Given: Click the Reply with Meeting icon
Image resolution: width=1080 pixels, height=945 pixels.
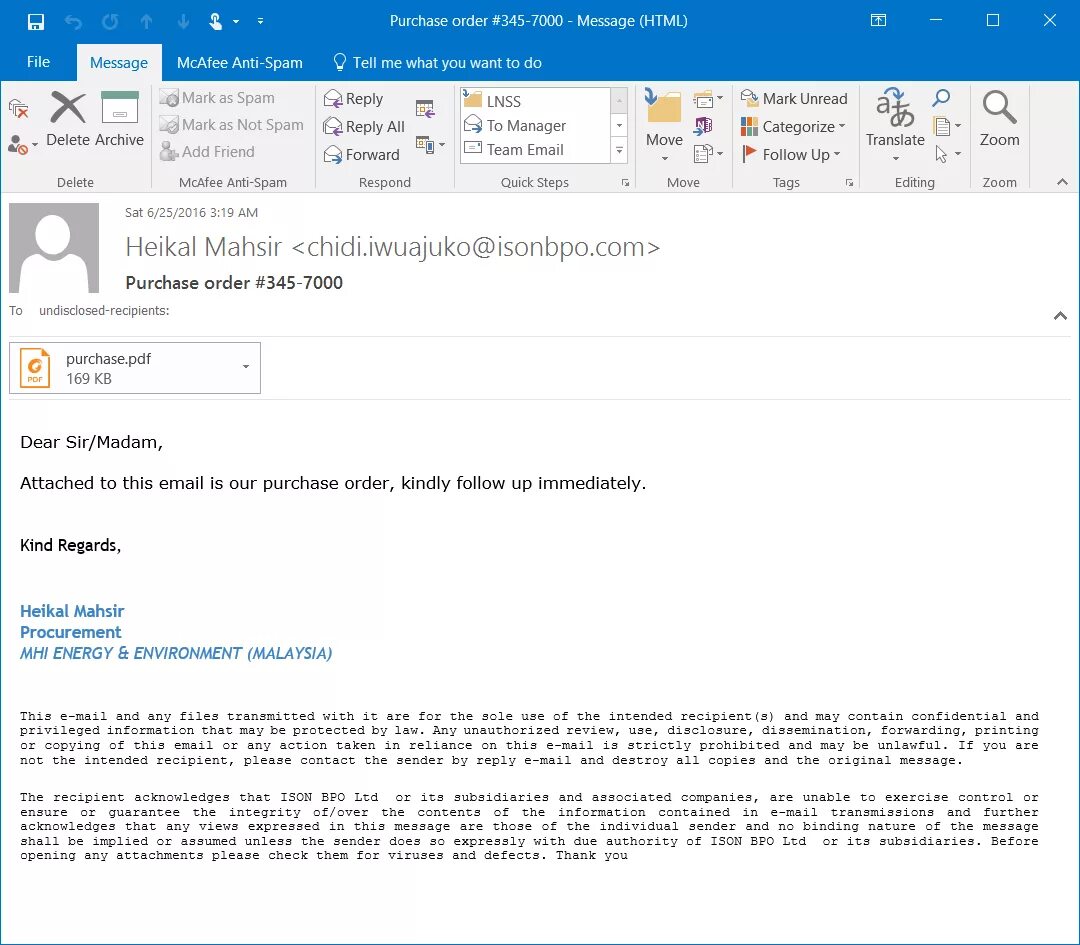Looking at the screenshot, I should pyautogui.click(x=425, y=108).
